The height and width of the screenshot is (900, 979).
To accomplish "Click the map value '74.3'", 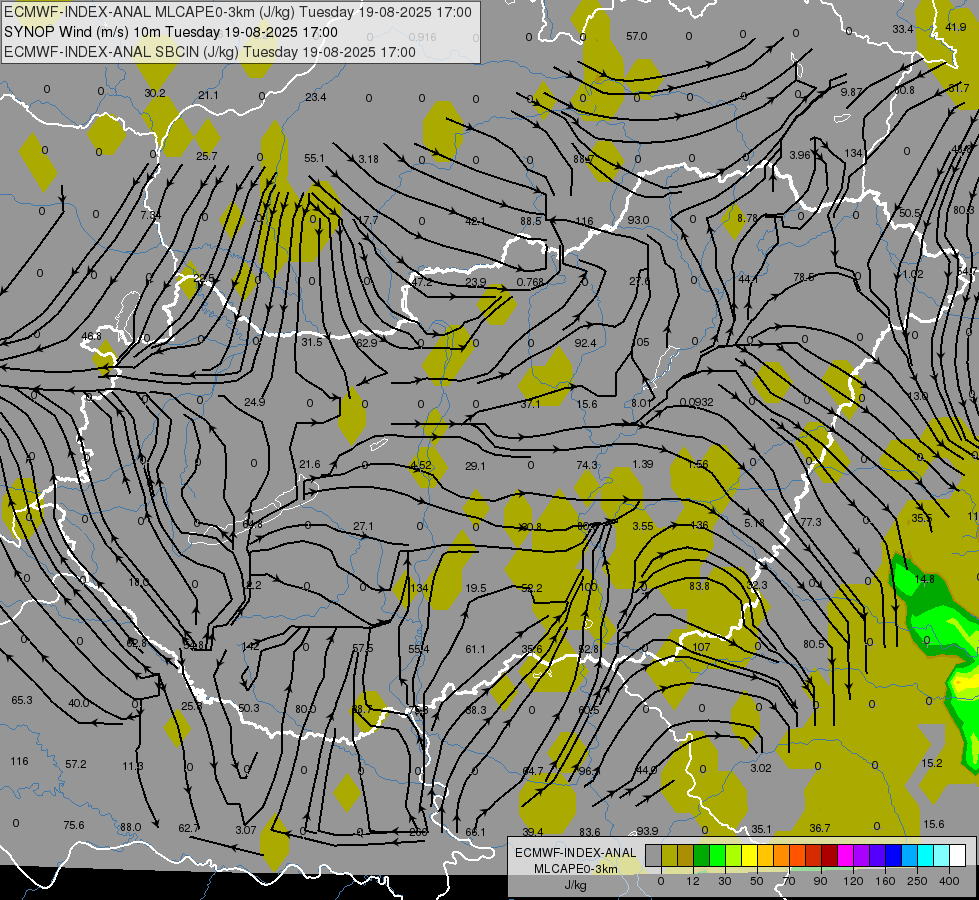I will 587,465.
